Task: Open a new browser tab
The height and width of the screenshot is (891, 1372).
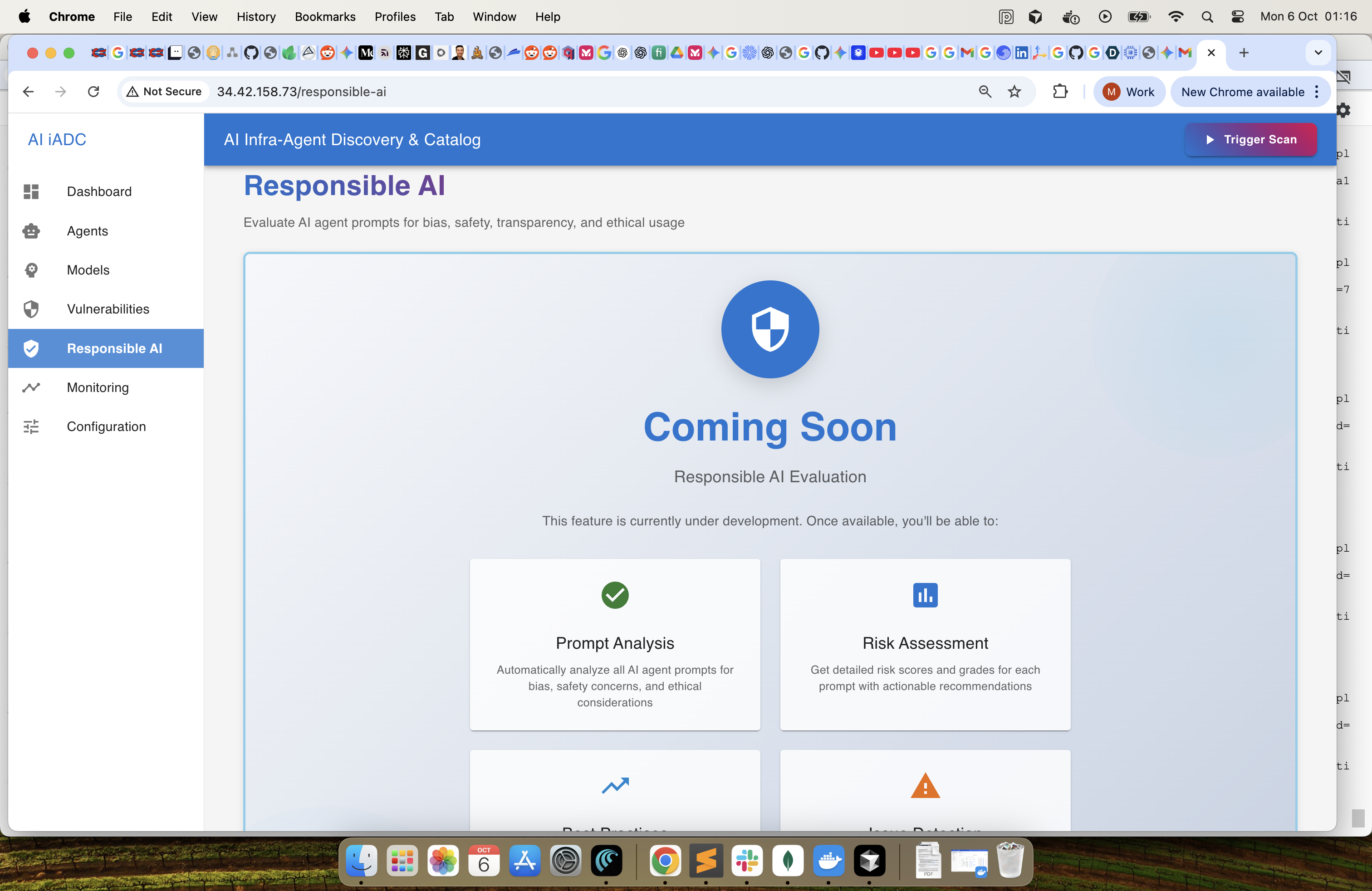Action: point(1244,53)
